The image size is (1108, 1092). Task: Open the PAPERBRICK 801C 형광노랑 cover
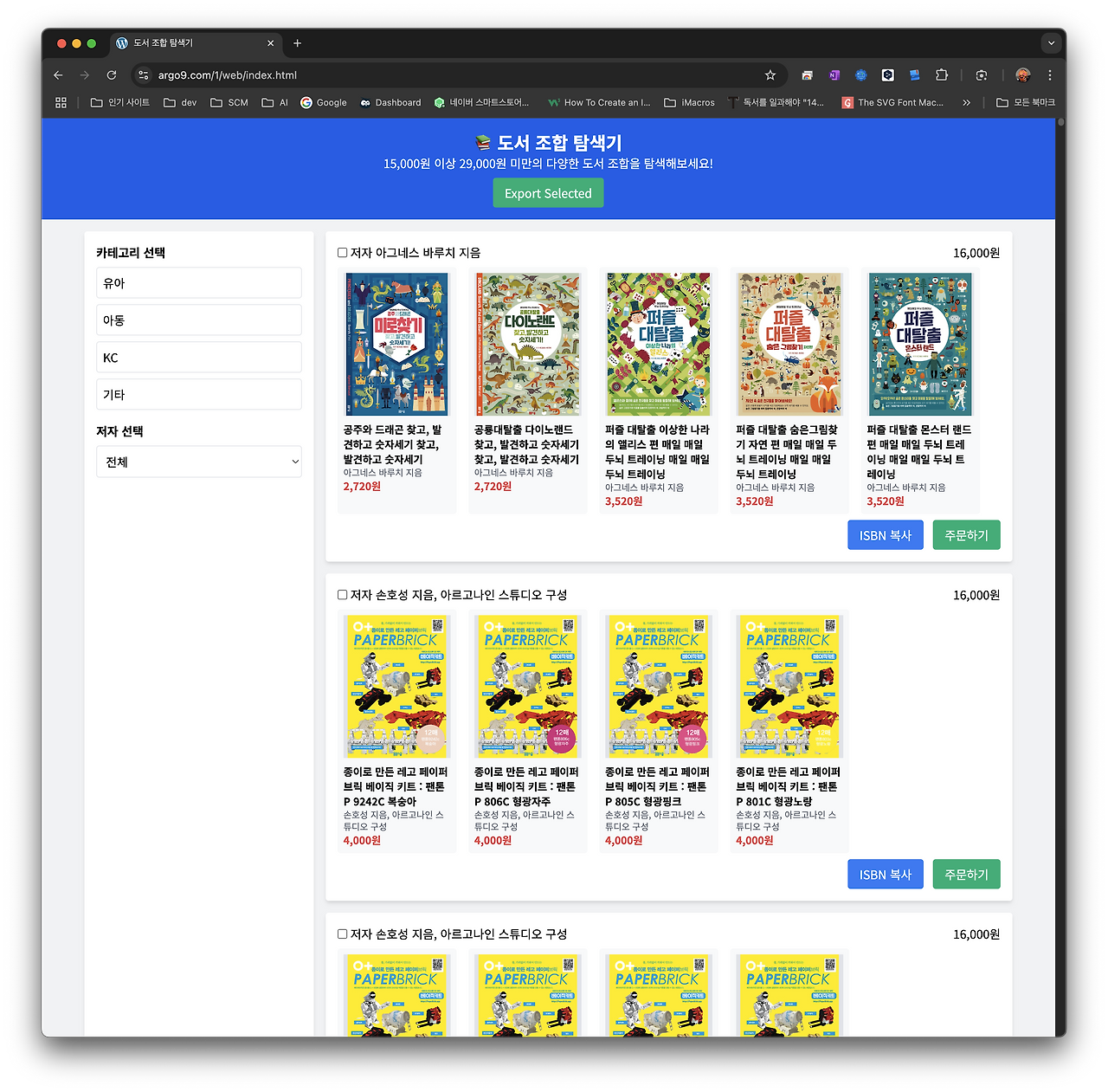(789, 687)
